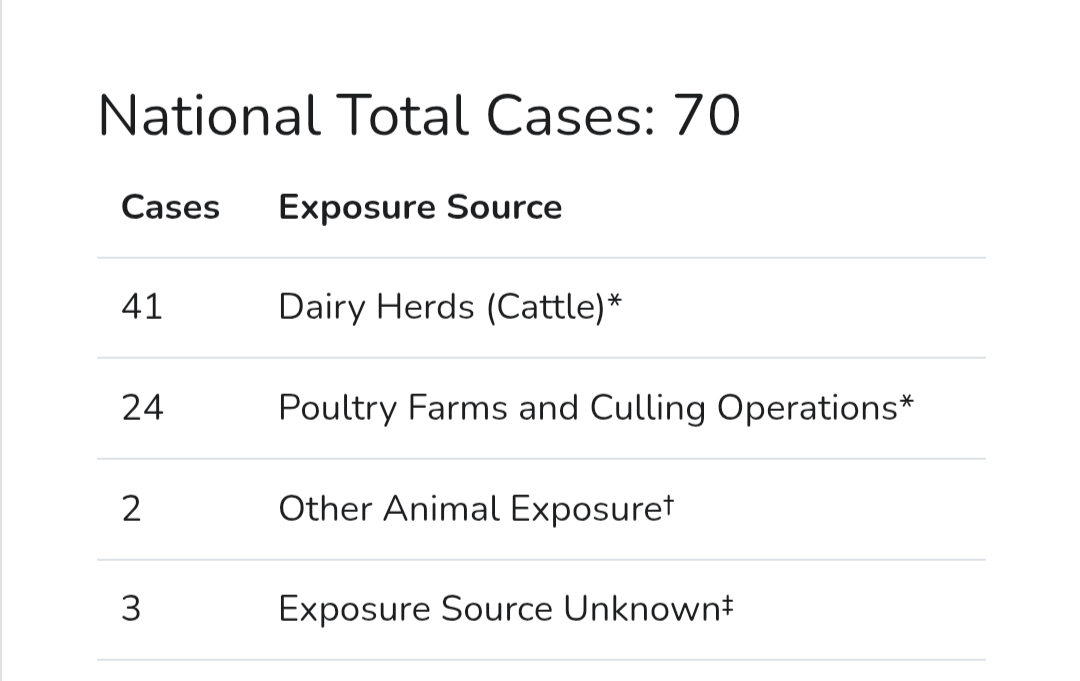
Task: Click the 41 cases value
Action: click(142, 307)
